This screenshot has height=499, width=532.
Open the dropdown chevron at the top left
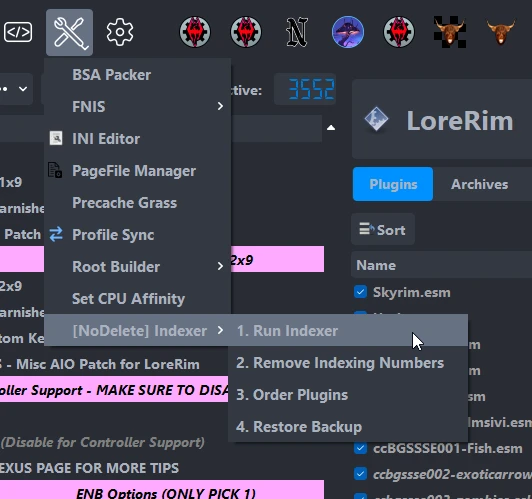click(23, 89)
